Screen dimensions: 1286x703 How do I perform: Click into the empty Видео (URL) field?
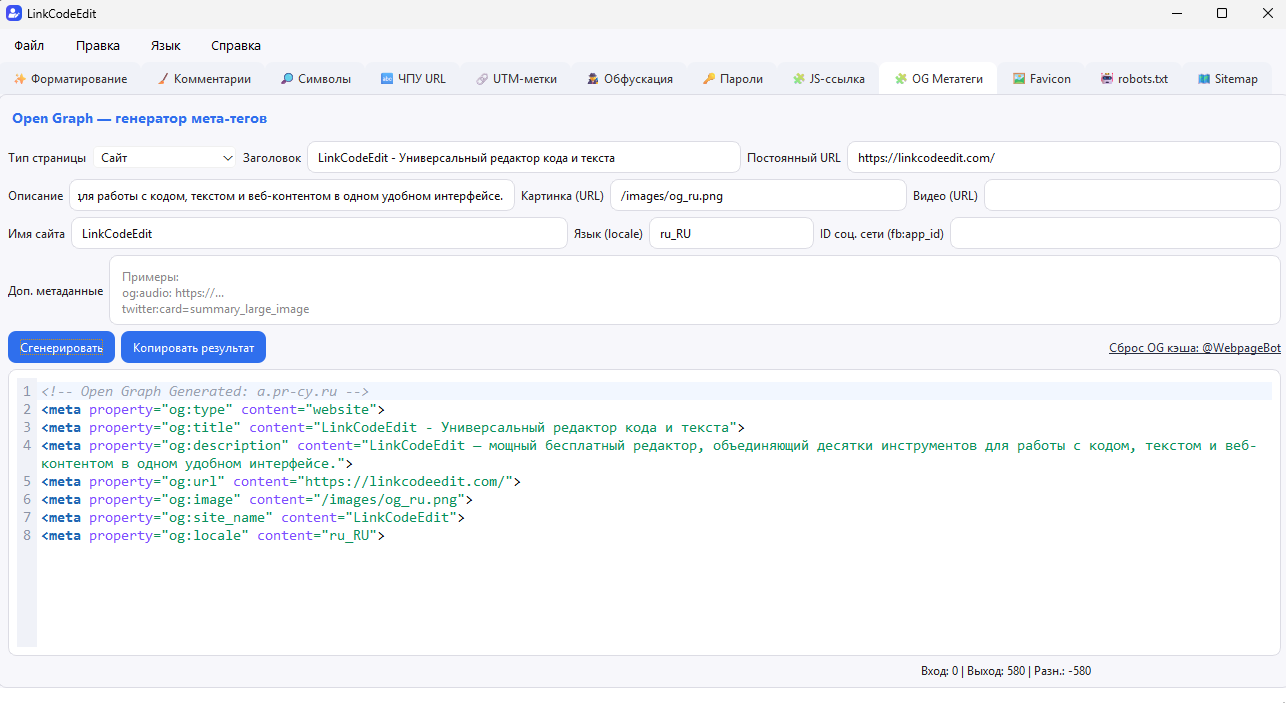click(x=1132, y=195)
